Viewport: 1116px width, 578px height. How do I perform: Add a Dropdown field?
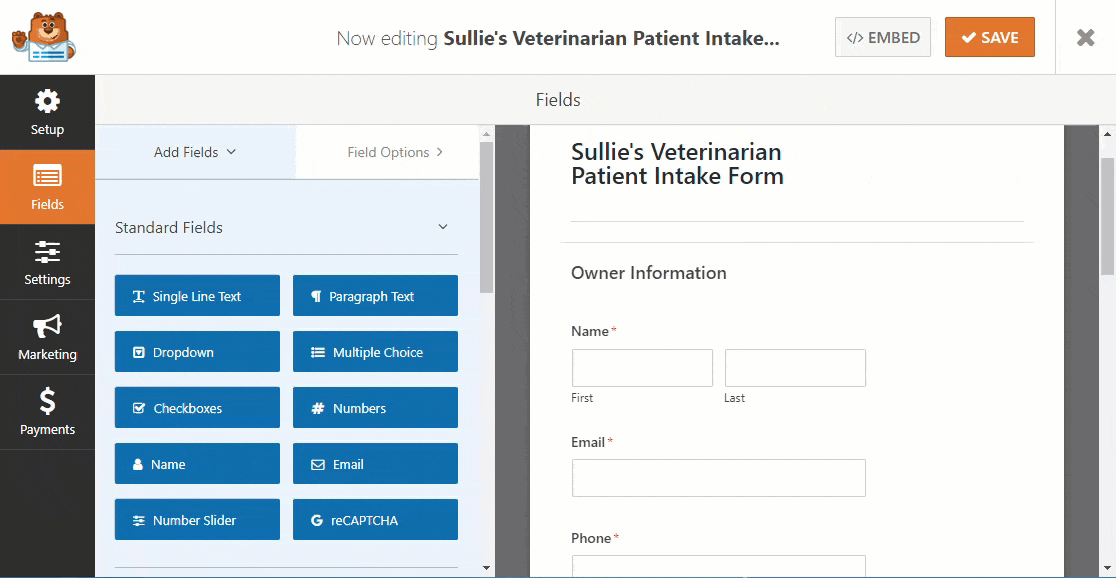(x=197, y=352)
